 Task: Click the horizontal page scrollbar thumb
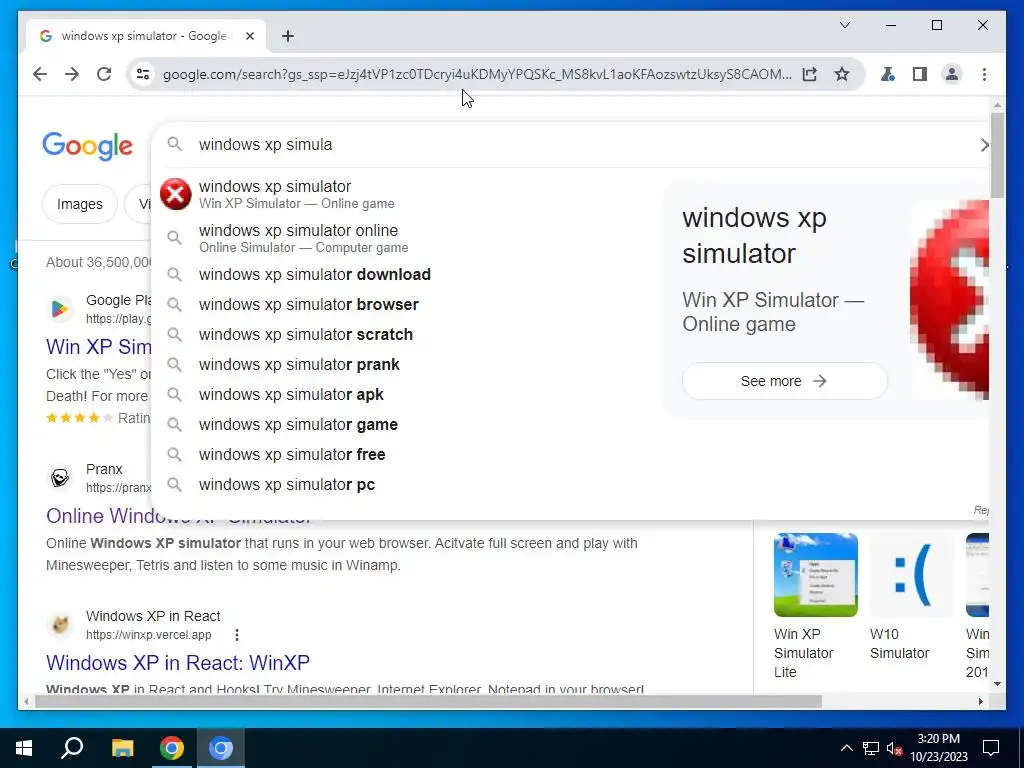pyautogui.click(x=428, y=702)
